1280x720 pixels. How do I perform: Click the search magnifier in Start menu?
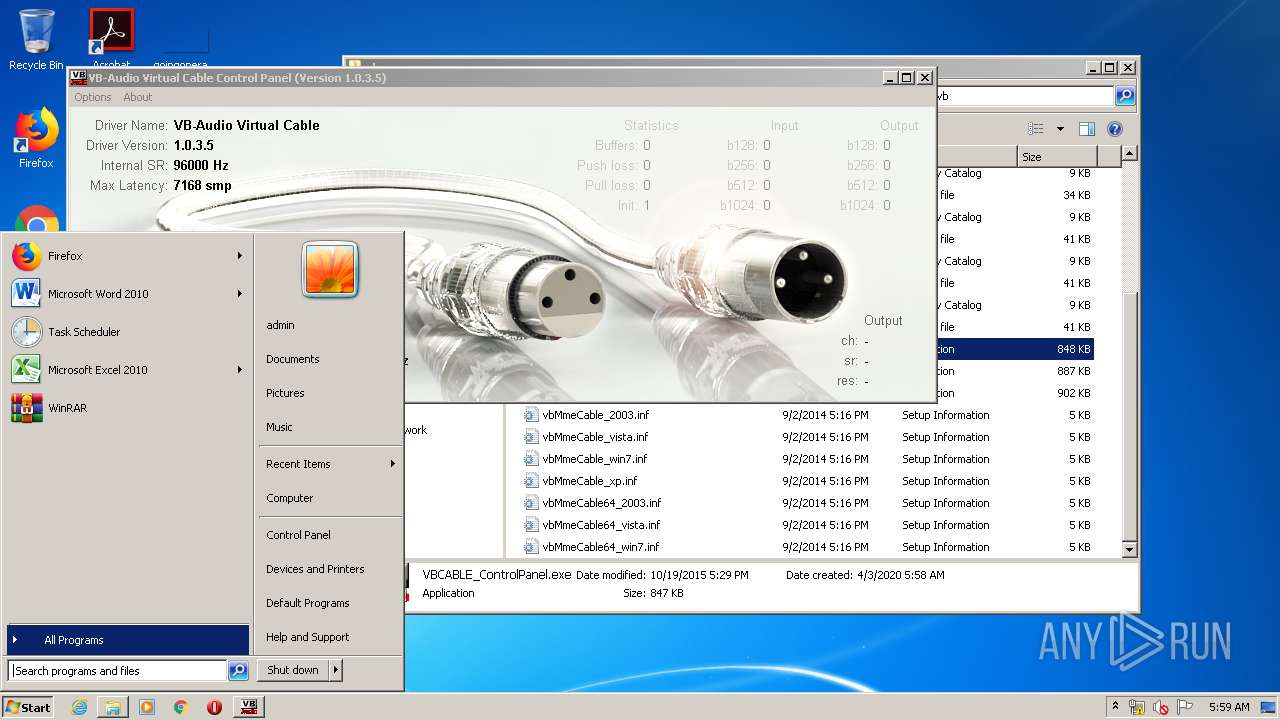(238, 671)
